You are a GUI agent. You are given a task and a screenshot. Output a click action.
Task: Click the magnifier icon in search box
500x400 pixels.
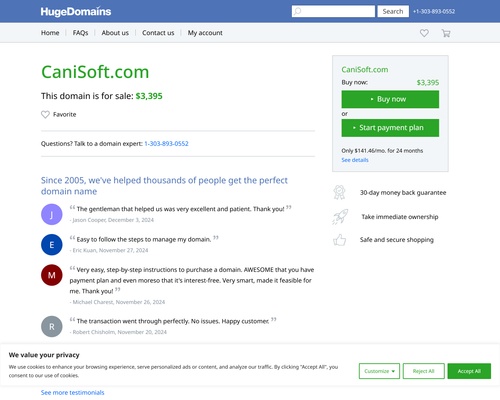pyautogui.click(x=297, y=11)
